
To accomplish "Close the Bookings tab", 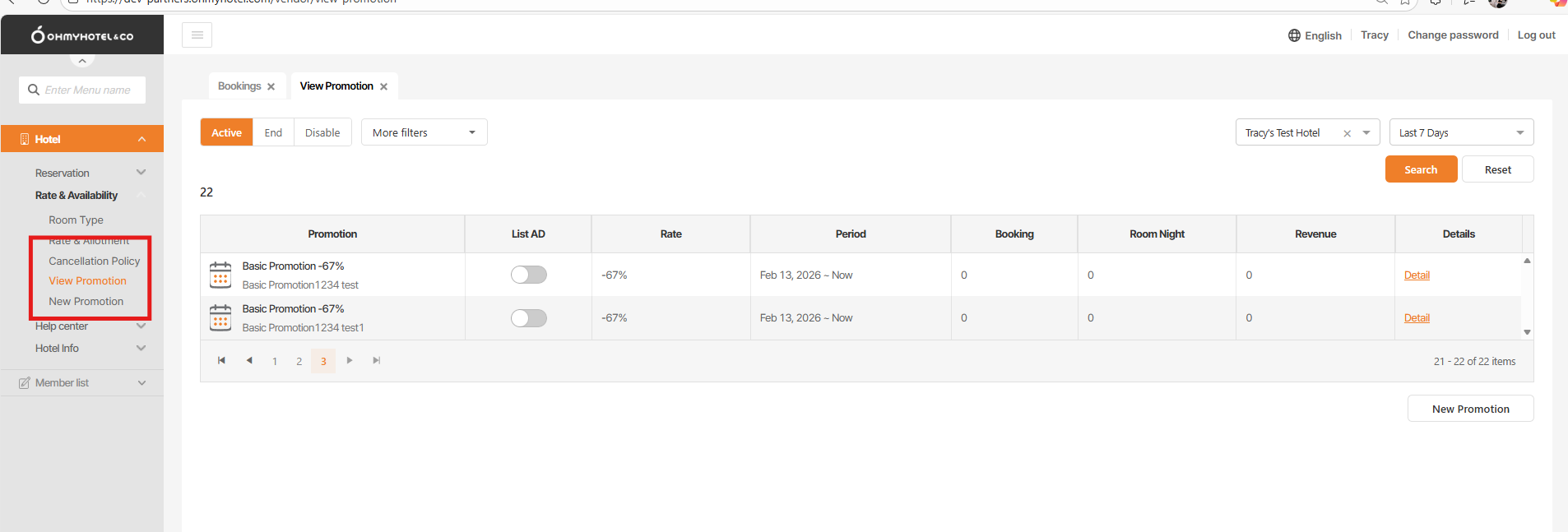I will coord(271,86).
